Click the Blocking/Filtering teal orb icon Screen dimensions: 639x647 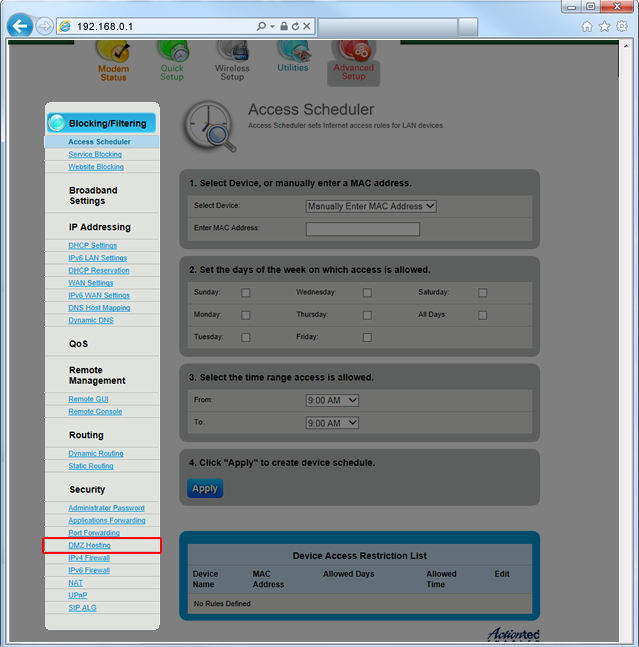coord(57,123)
